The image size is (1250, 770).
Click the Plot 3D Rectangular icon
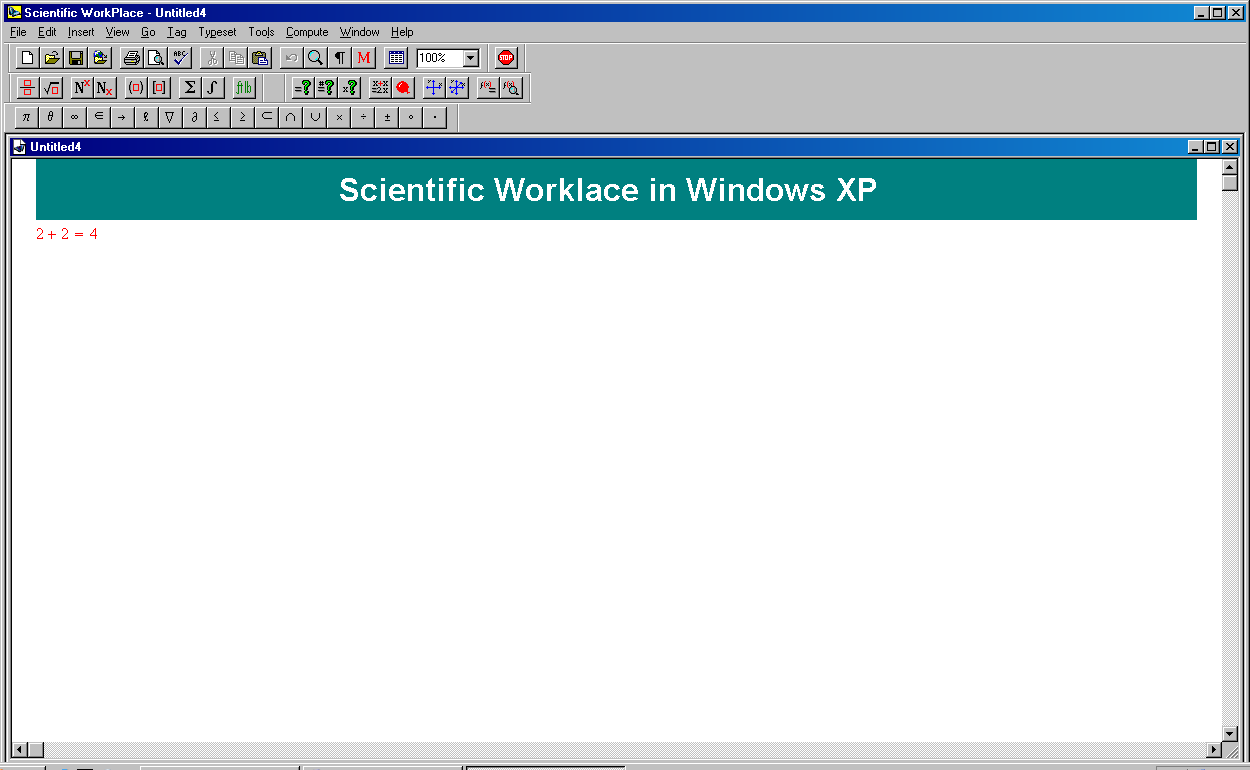(x=457, y=88)
